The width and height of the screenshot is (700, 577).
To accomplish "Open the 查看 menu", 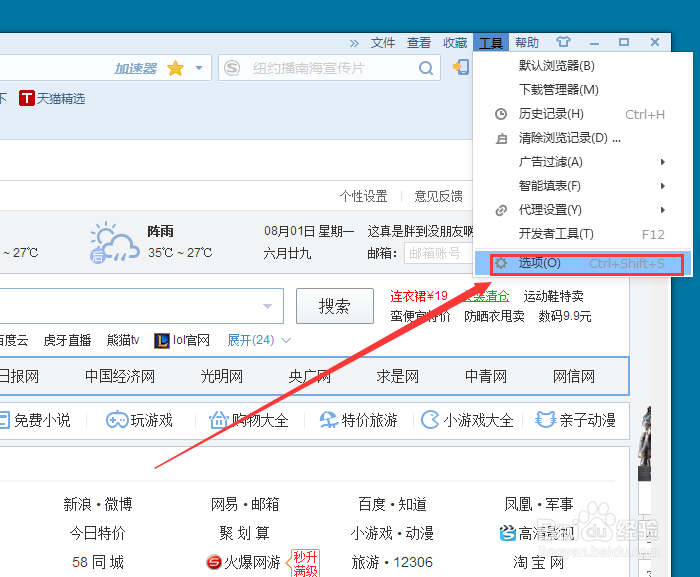I will click(x=419, y=43).
